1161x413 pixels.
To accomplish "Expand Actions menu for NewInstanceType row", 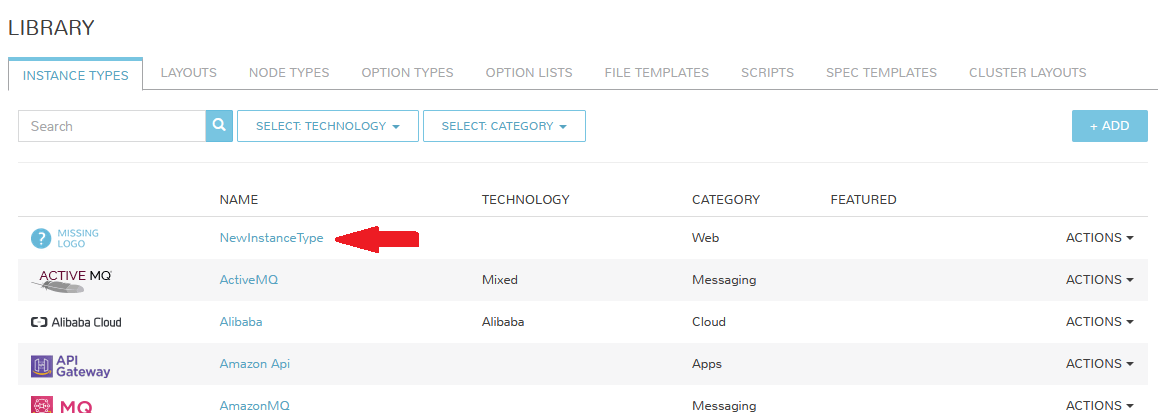I will click(x=1099, y=238).
